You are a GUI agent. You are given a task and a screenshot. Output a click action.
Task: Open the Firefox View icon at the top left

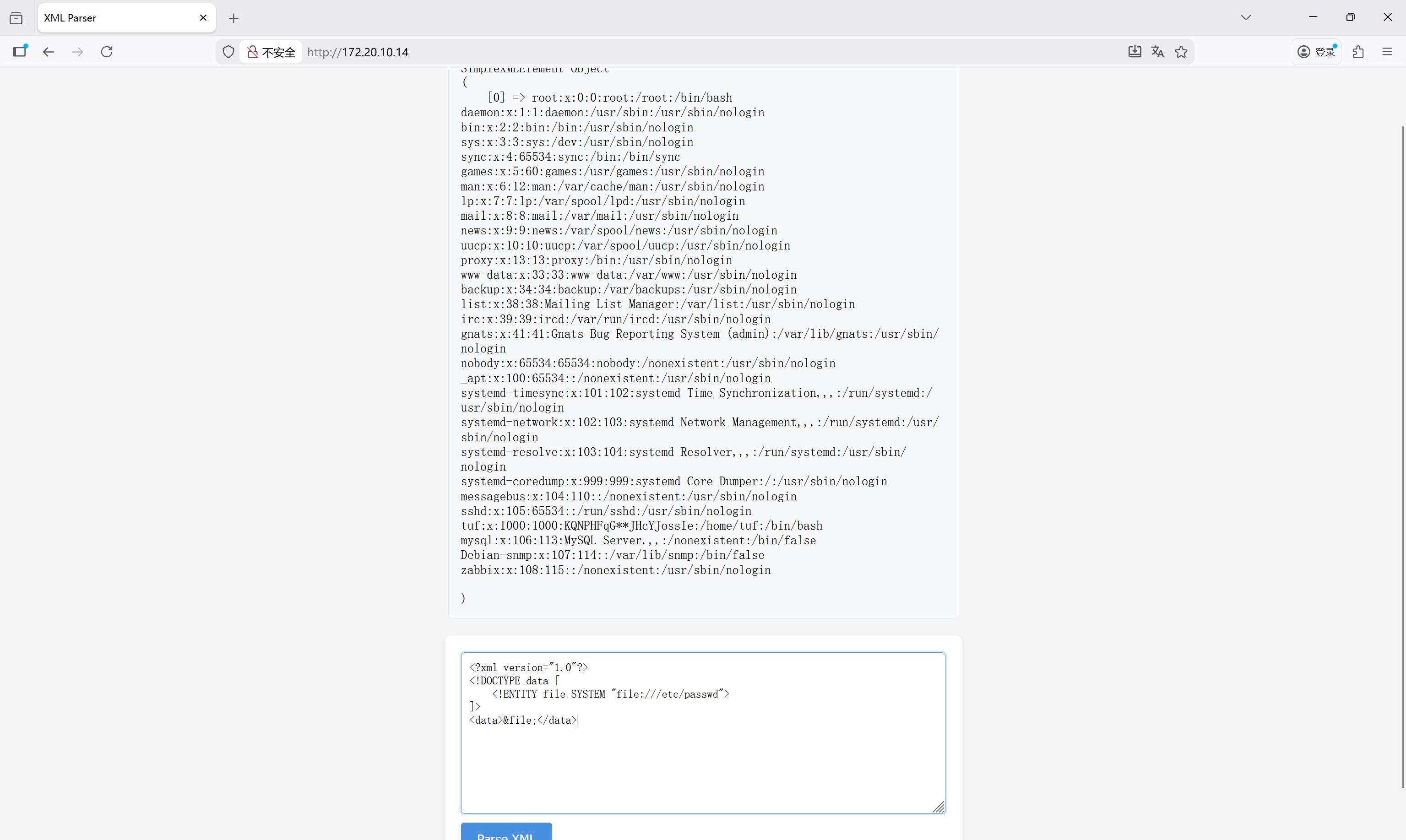click(16, 18)
